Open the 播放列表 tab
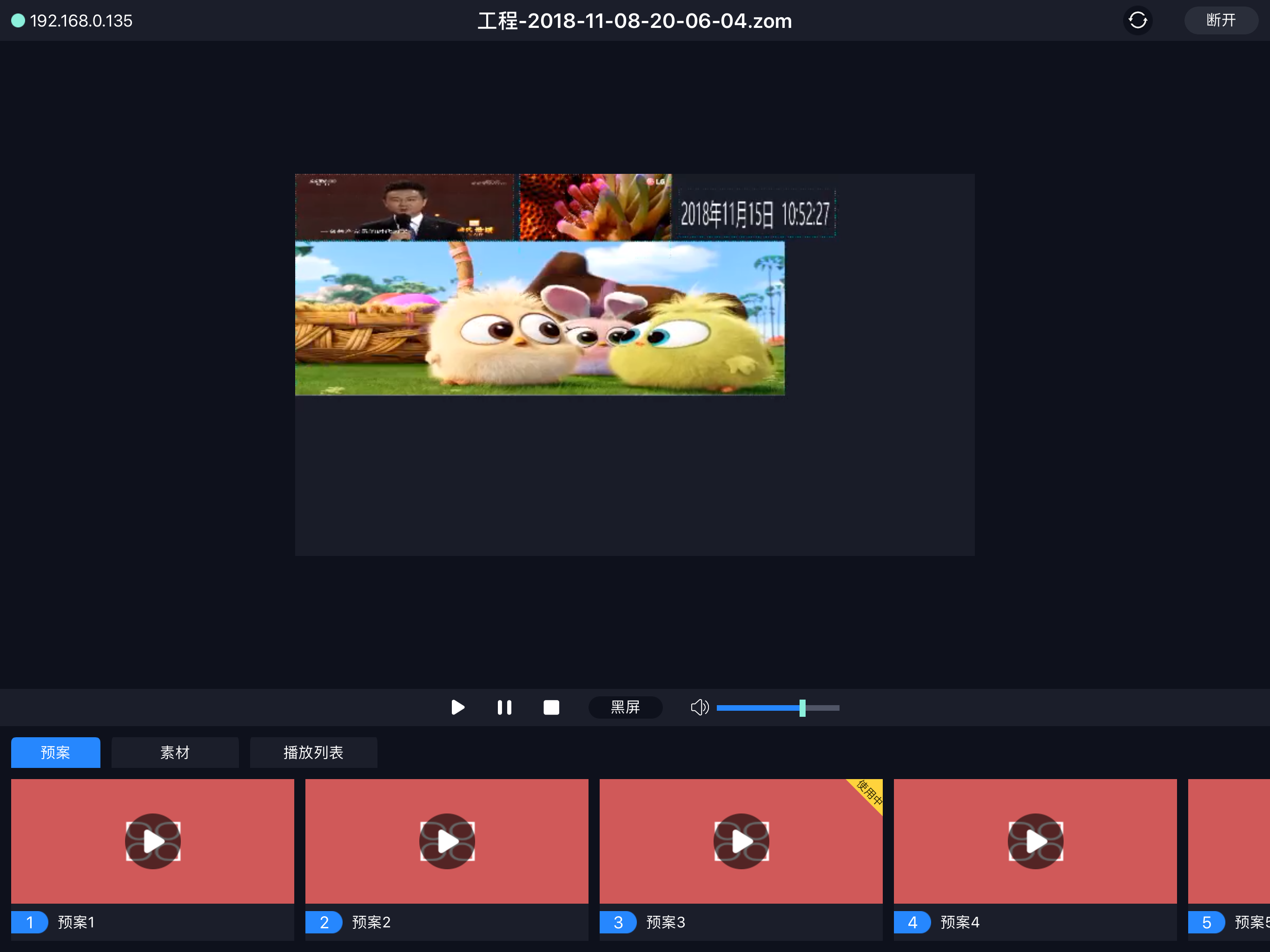 pos(313,752)
